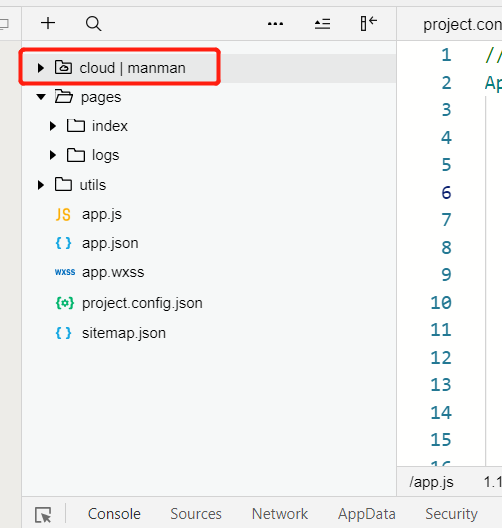The height and width of the screenshot is (528, 502).
Task: Open the three-dots more options menu
Action: tap(275, 24)
